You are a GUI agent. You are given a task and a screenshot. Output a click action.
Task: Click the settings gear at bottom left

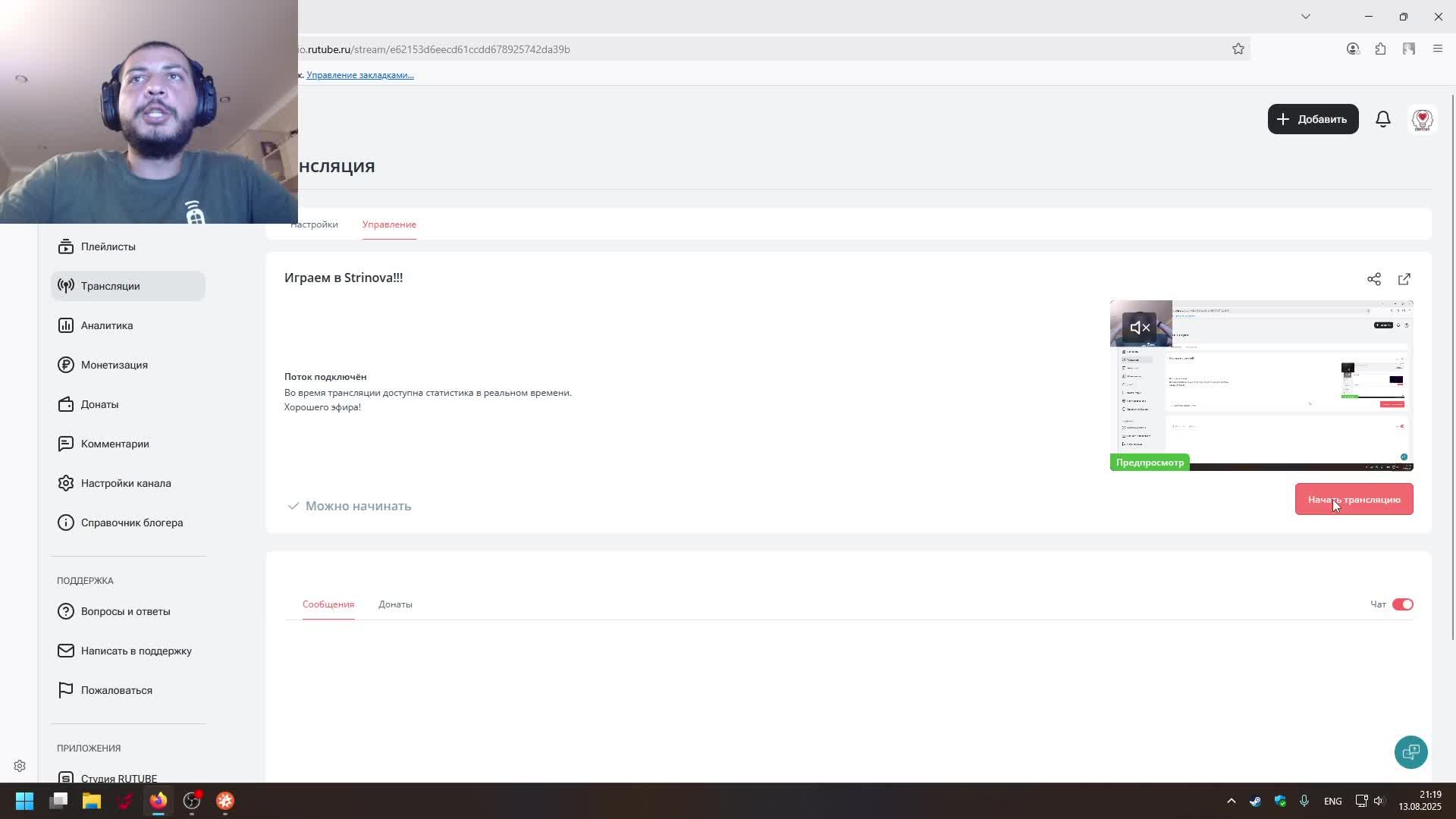coord(20,766)
